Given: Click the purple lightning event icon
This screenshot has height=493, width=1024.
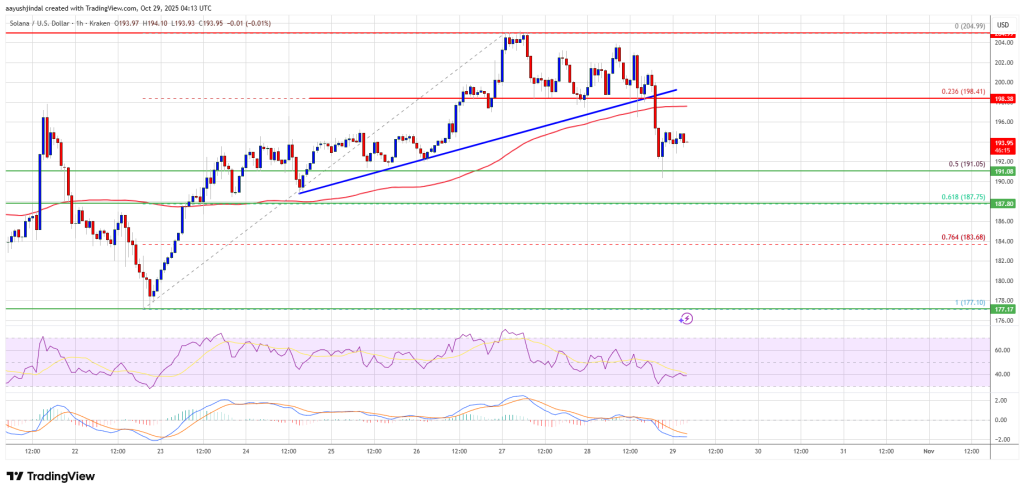Looking at the screenshot, I should (686, 319).
